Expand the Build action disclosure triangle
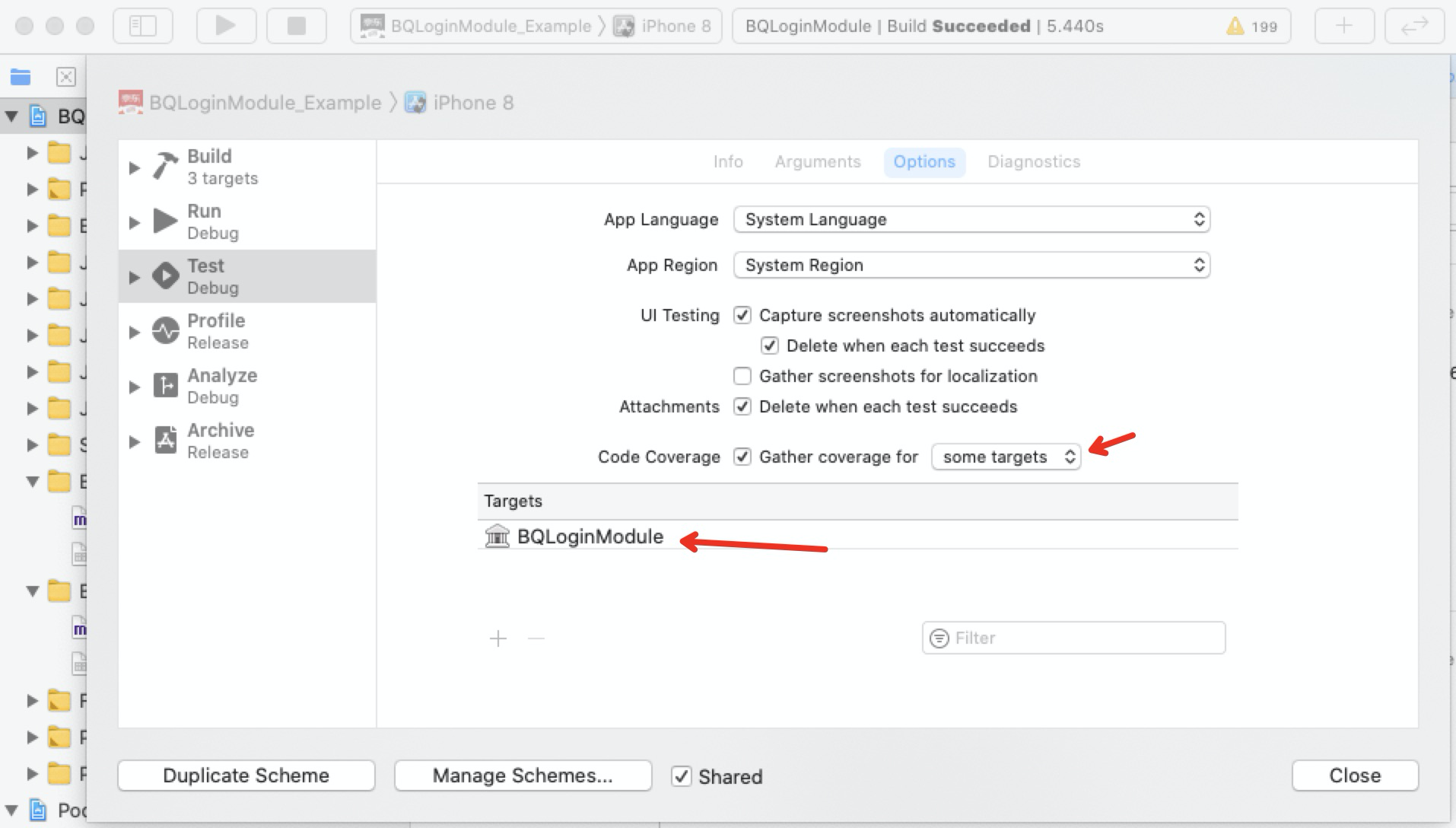Image resolution: width=1456 pixels, height=828 pixels. [135, 167]
